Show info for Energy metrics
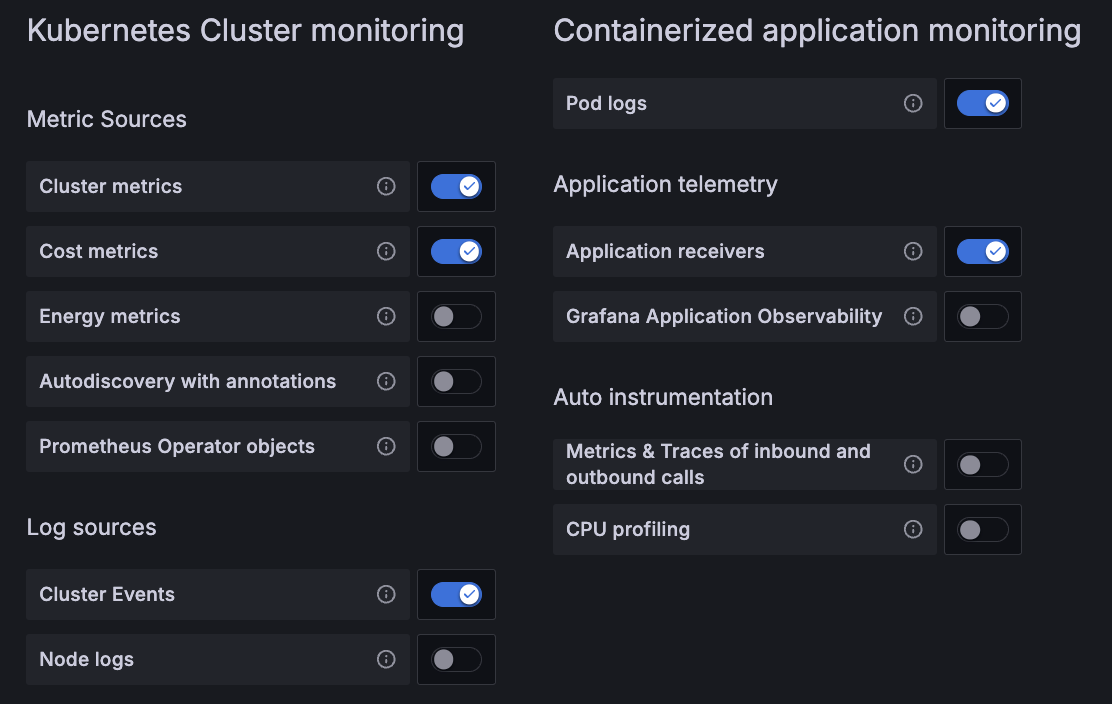 (386, 316)
